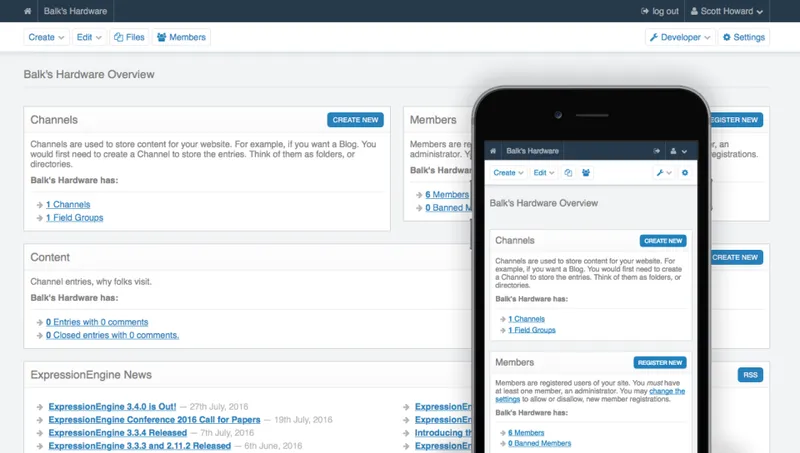Open ExpressionEngine 3.4.0 is Out! news link
This screenshot has height=453, width=800.
[x=112, y=407]
